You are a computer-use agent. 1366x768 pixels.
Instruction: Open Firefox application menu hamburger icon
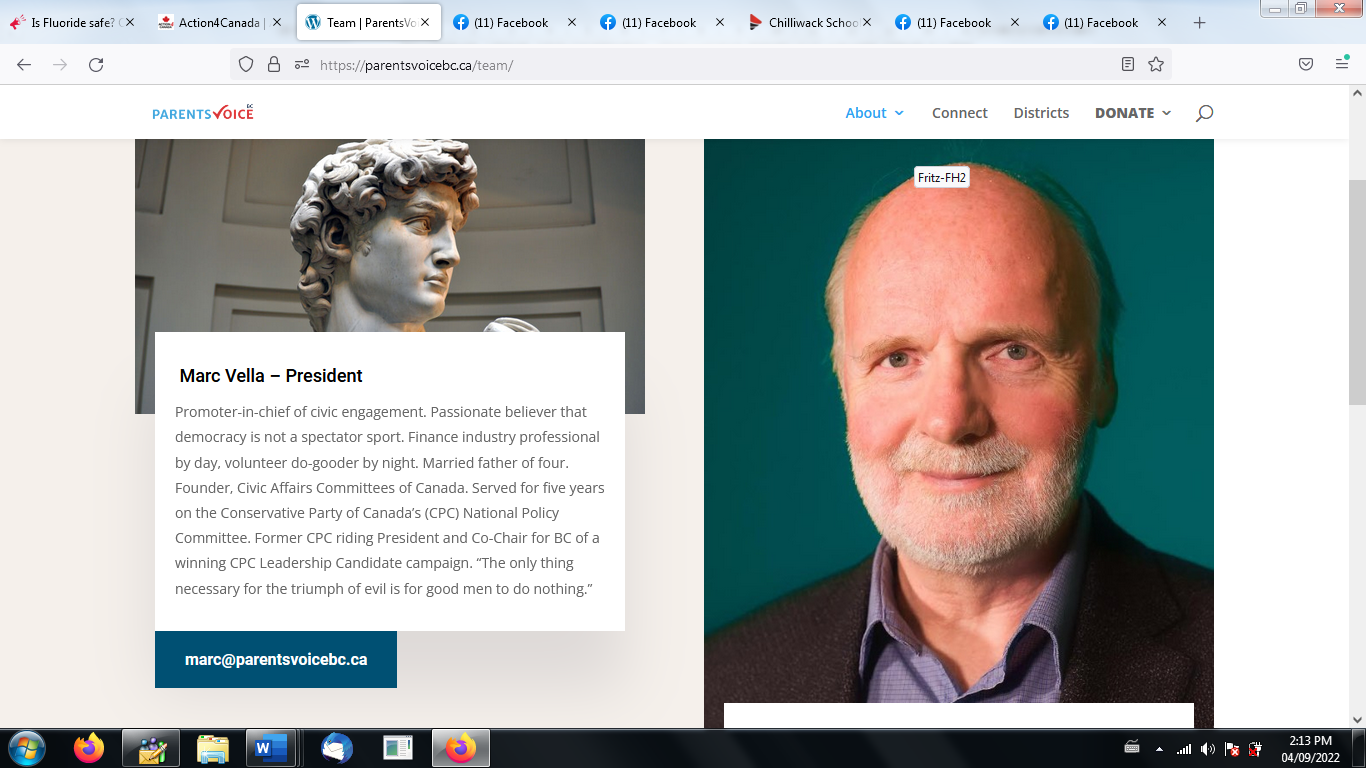click(1342, 64)
